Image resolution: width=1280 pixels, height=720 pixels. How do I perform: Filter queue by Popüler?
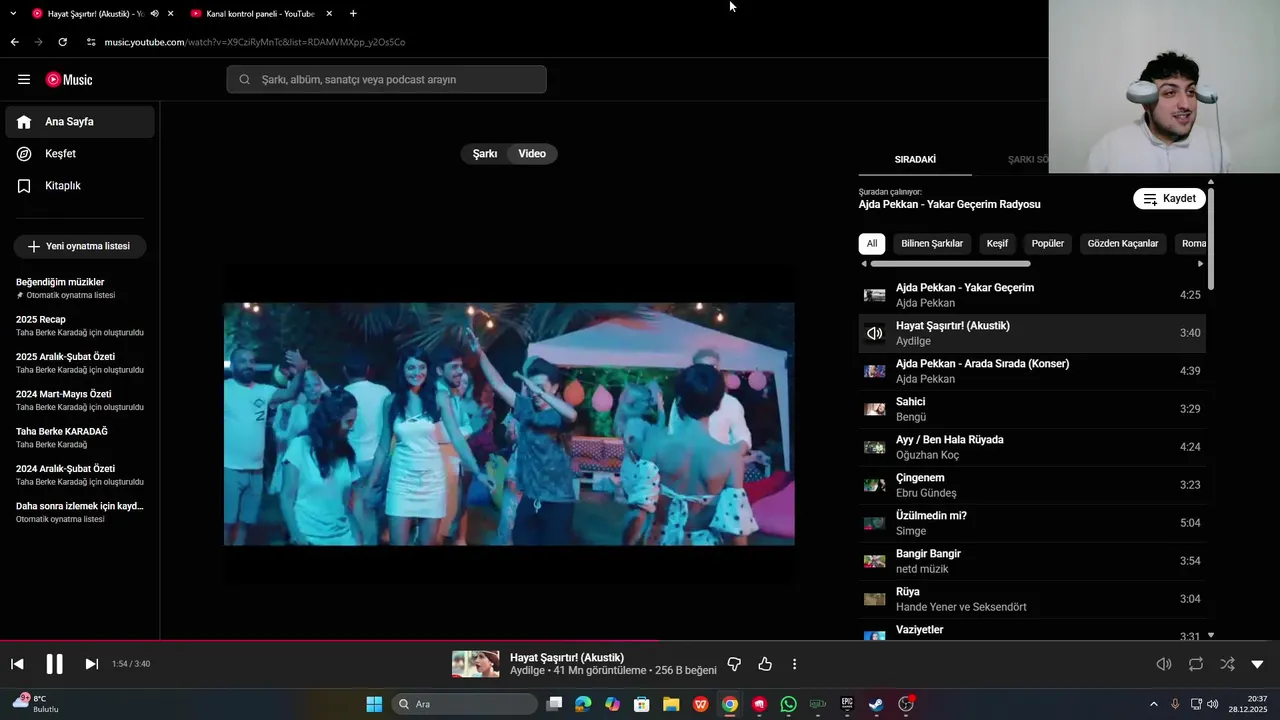[x=1048, y=243]
